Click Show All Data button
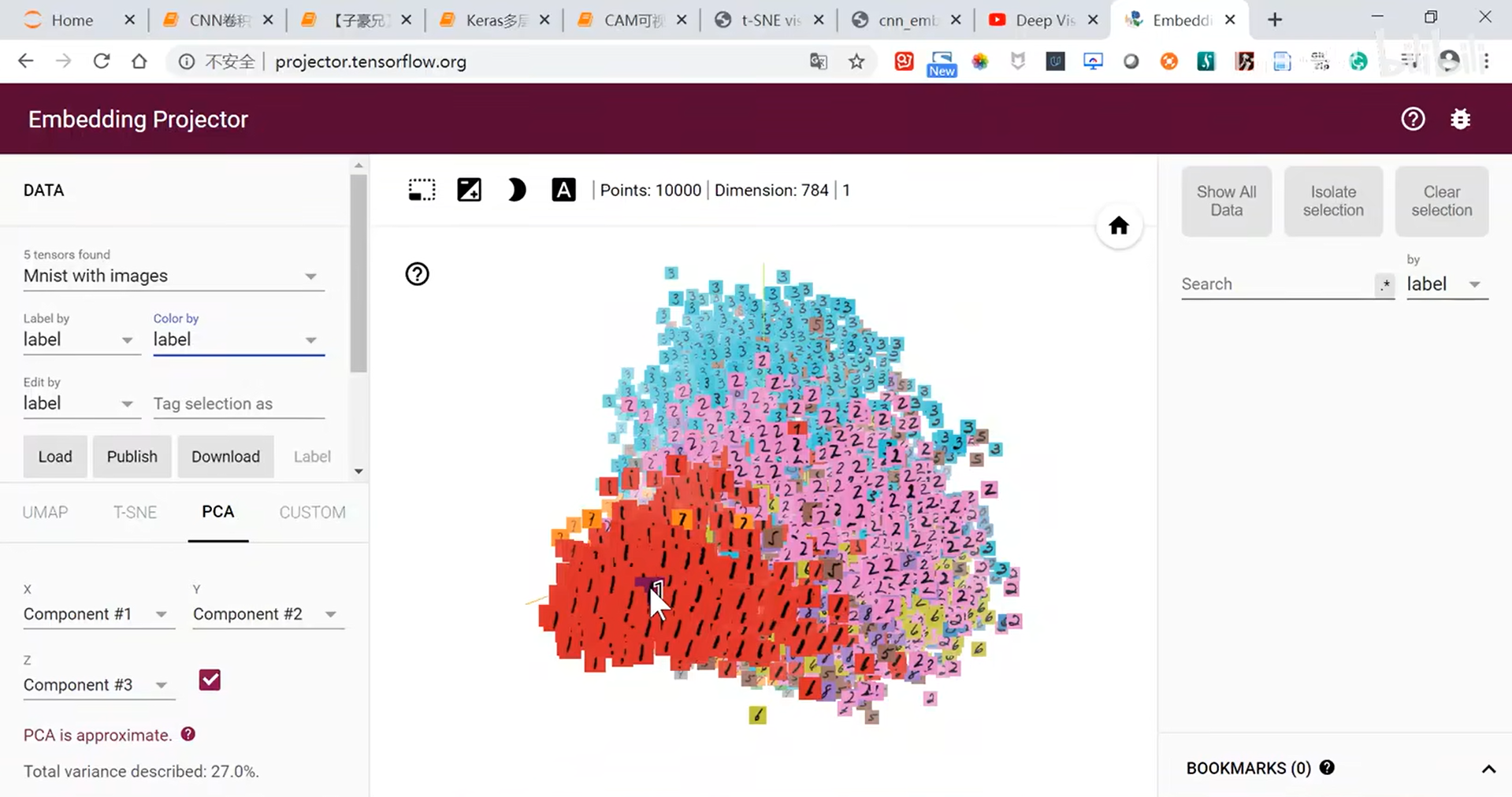 pyautogui.click(x=1226, y=201)
